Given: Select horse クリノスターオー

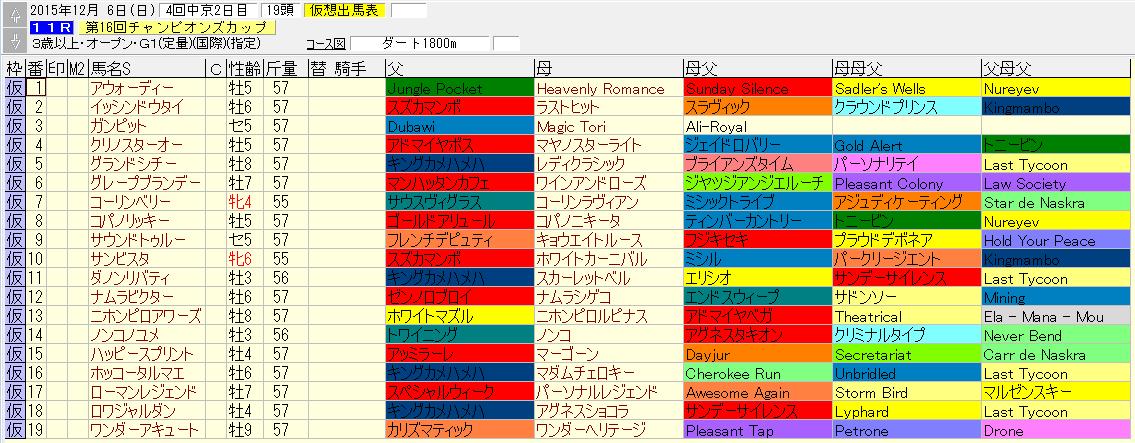Looking at the screenshot, I should point(147,145).
